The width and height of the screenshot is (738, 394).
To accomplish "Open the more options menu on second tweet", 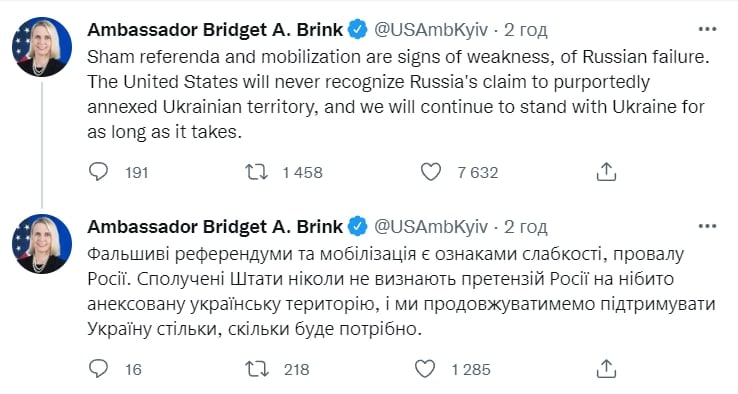I will pos(707,226).
